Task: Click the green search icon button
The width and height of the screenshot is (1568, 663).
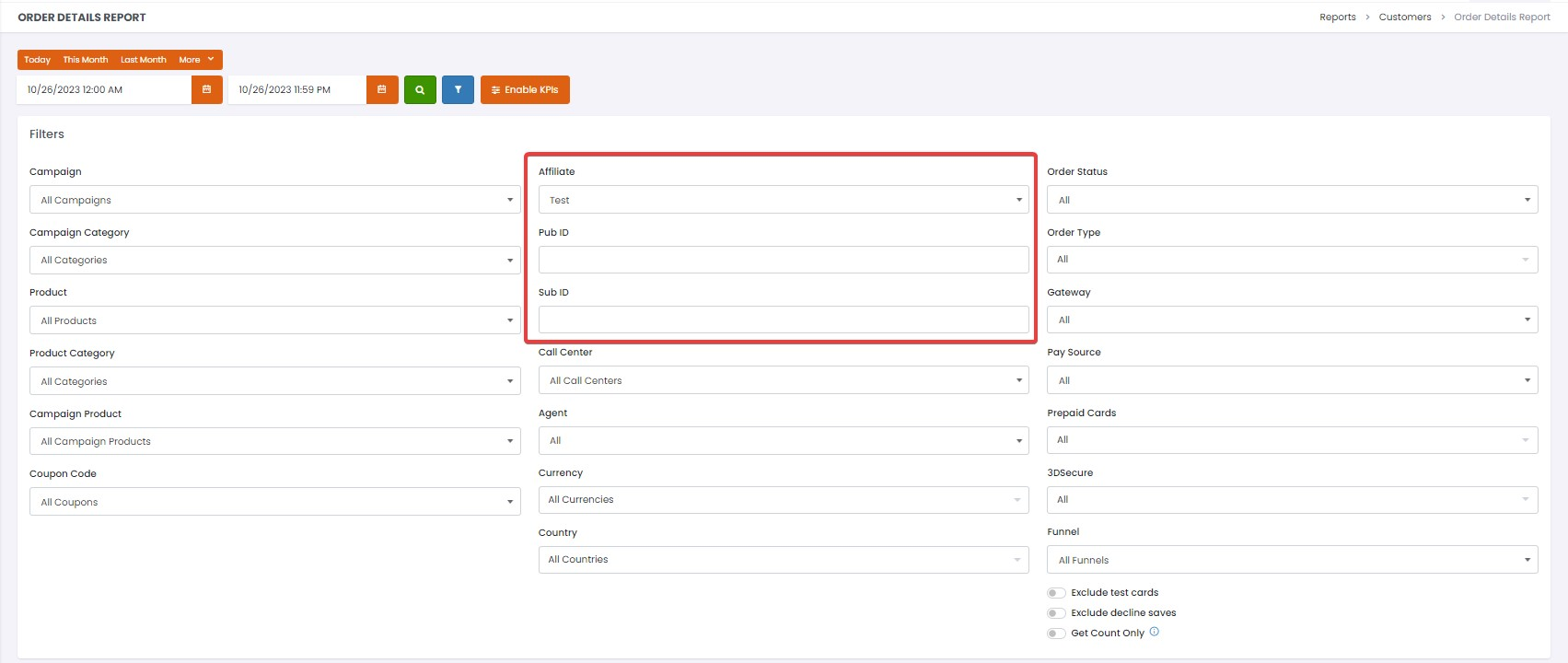Action: pyautogui.click(x=420, y=89)
